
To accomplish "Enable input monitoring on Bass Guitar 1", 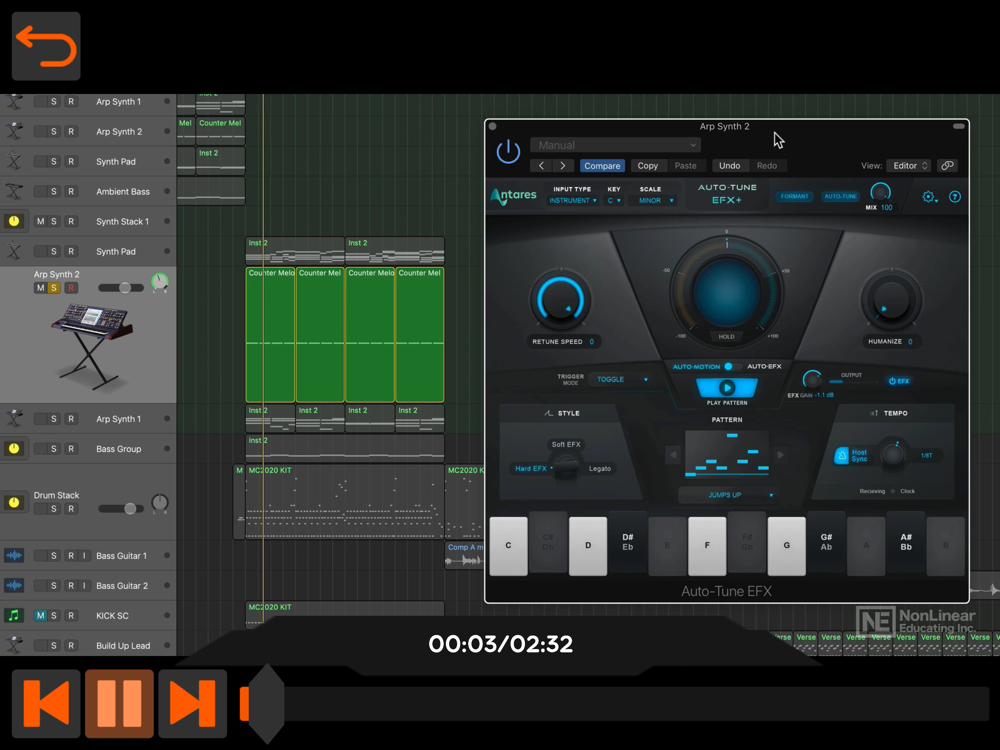I will (84, 555).
